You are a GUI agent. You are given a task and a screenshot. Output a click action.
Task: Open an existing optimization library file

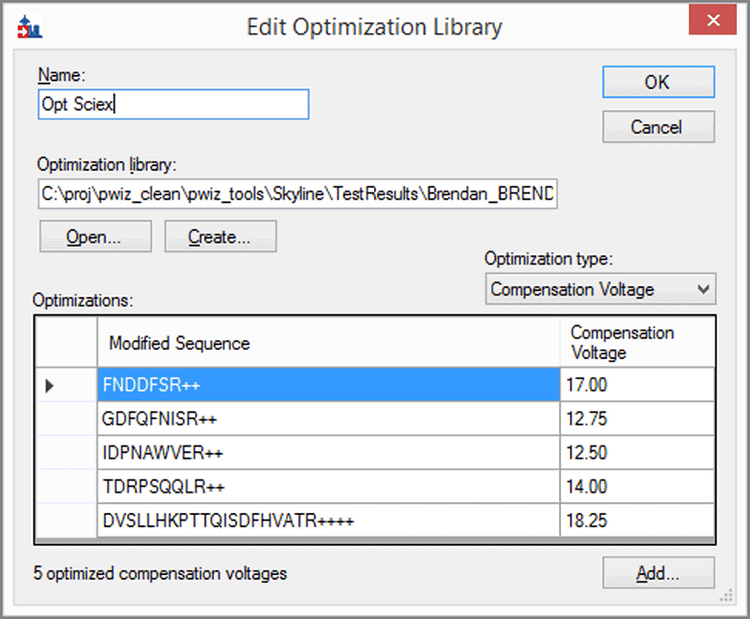pos(95,237)
